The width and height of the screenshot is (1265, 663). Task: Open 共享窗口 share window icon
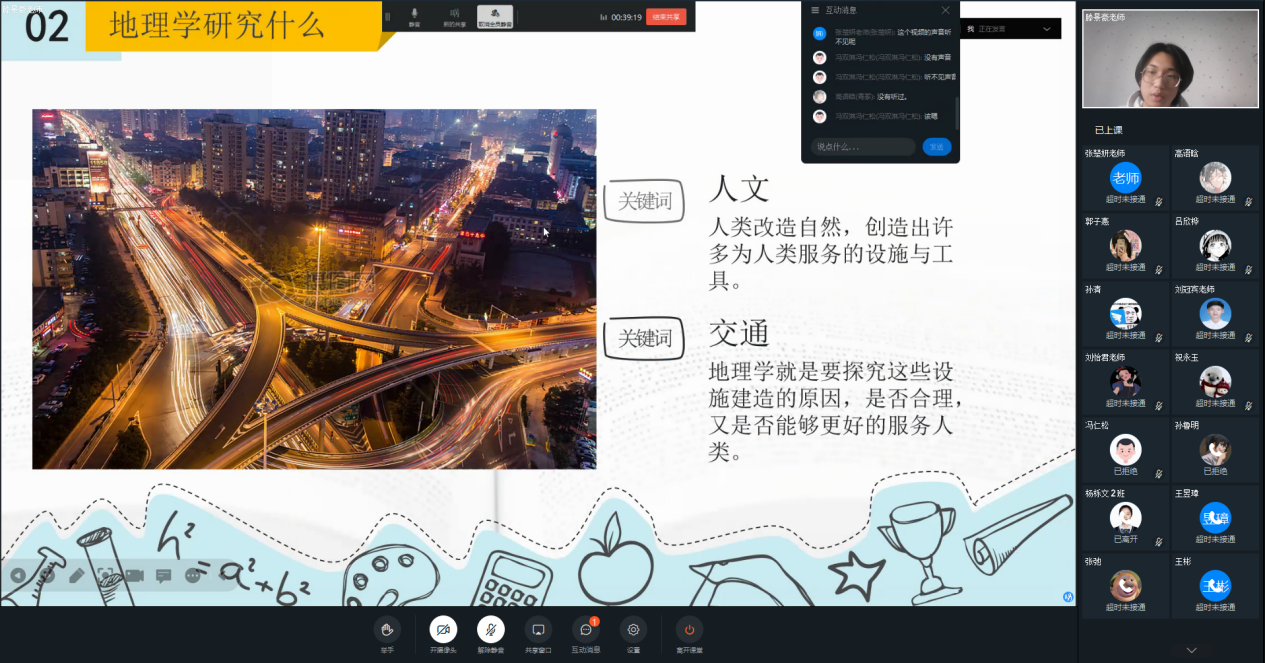click(538, 629)
